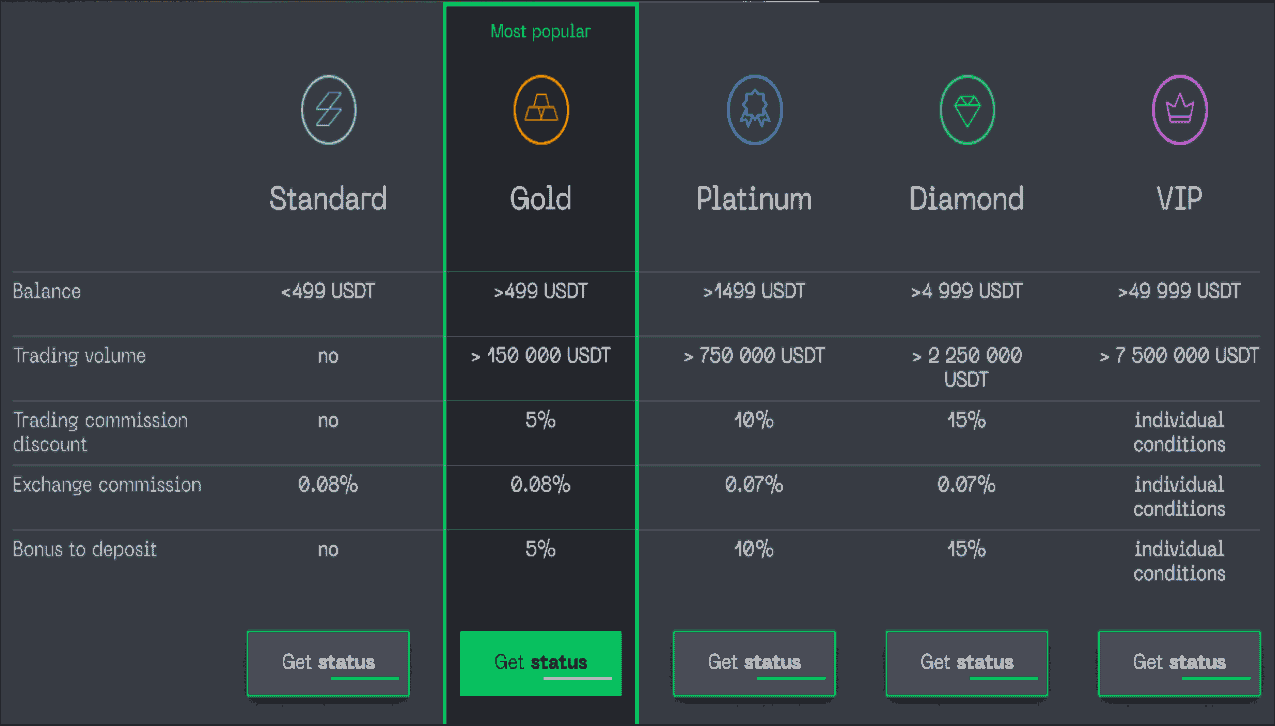Image resolution: width=1275 pixels, height=726 pixels.
Task: Select the Platinum plan heading
Action: [754, 198]
